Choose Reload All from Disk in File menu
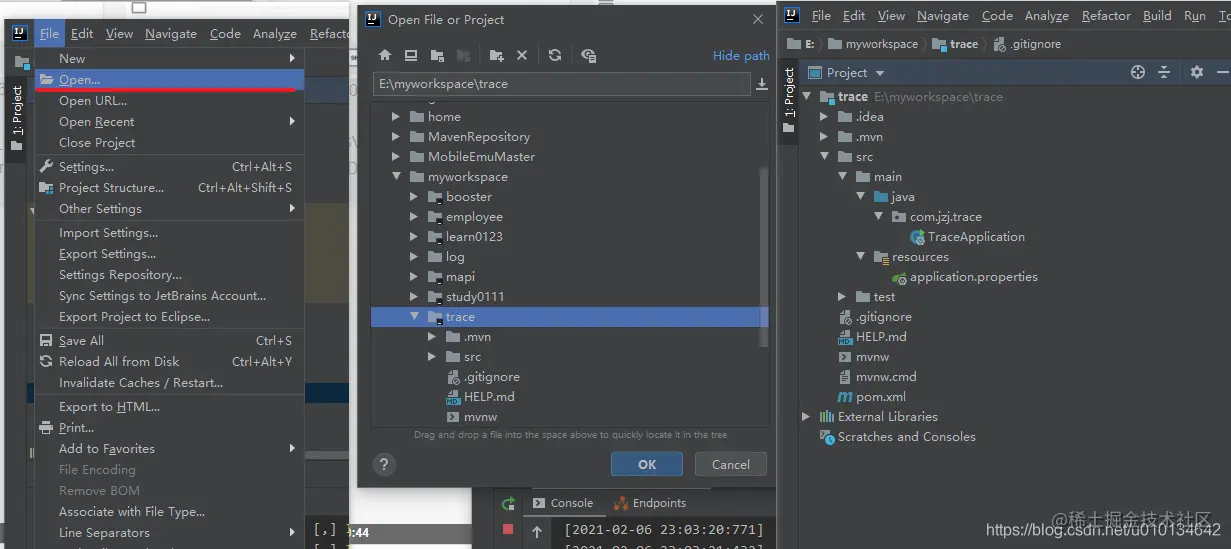This screenshot has width=1231, height=549. pos(169,361)
